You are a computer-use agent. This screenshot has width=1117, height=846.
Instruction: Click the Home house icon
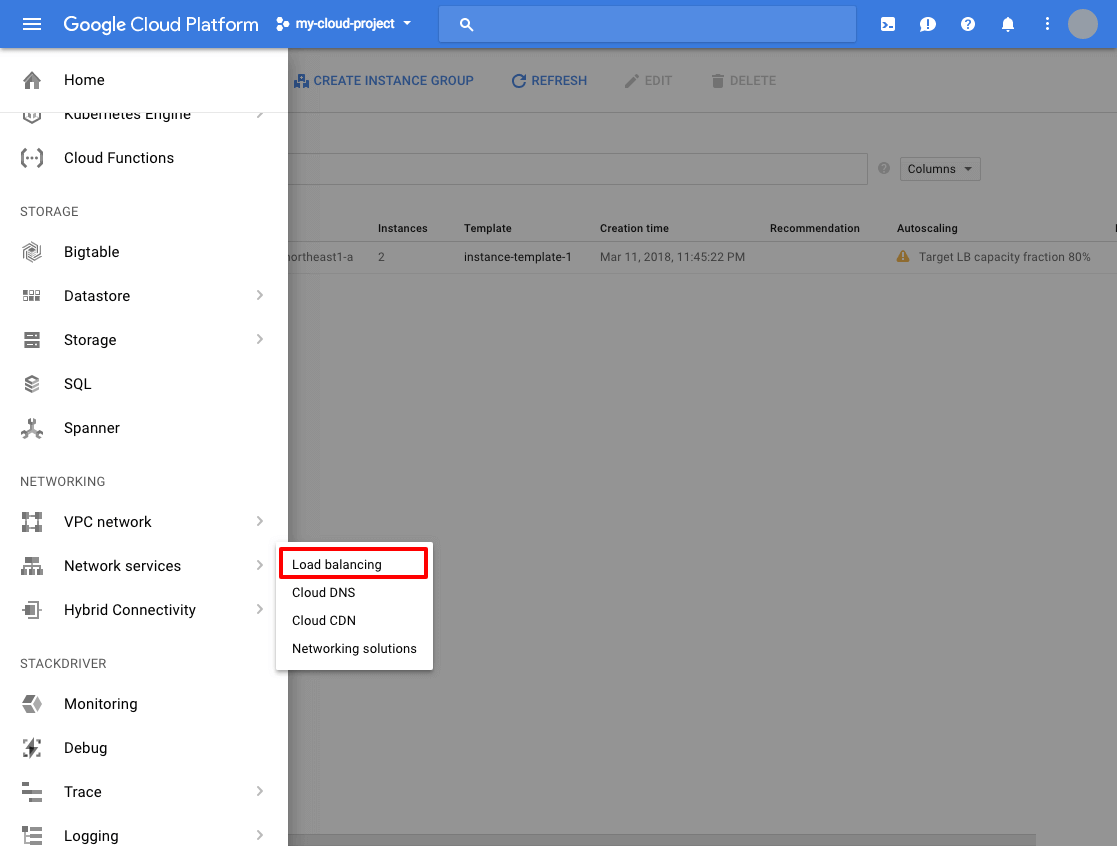pos(32,80)
